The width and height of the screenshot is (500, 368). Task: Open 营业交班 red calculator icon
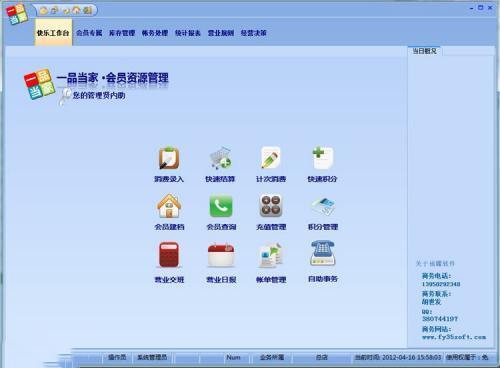[x=169, y=255]
